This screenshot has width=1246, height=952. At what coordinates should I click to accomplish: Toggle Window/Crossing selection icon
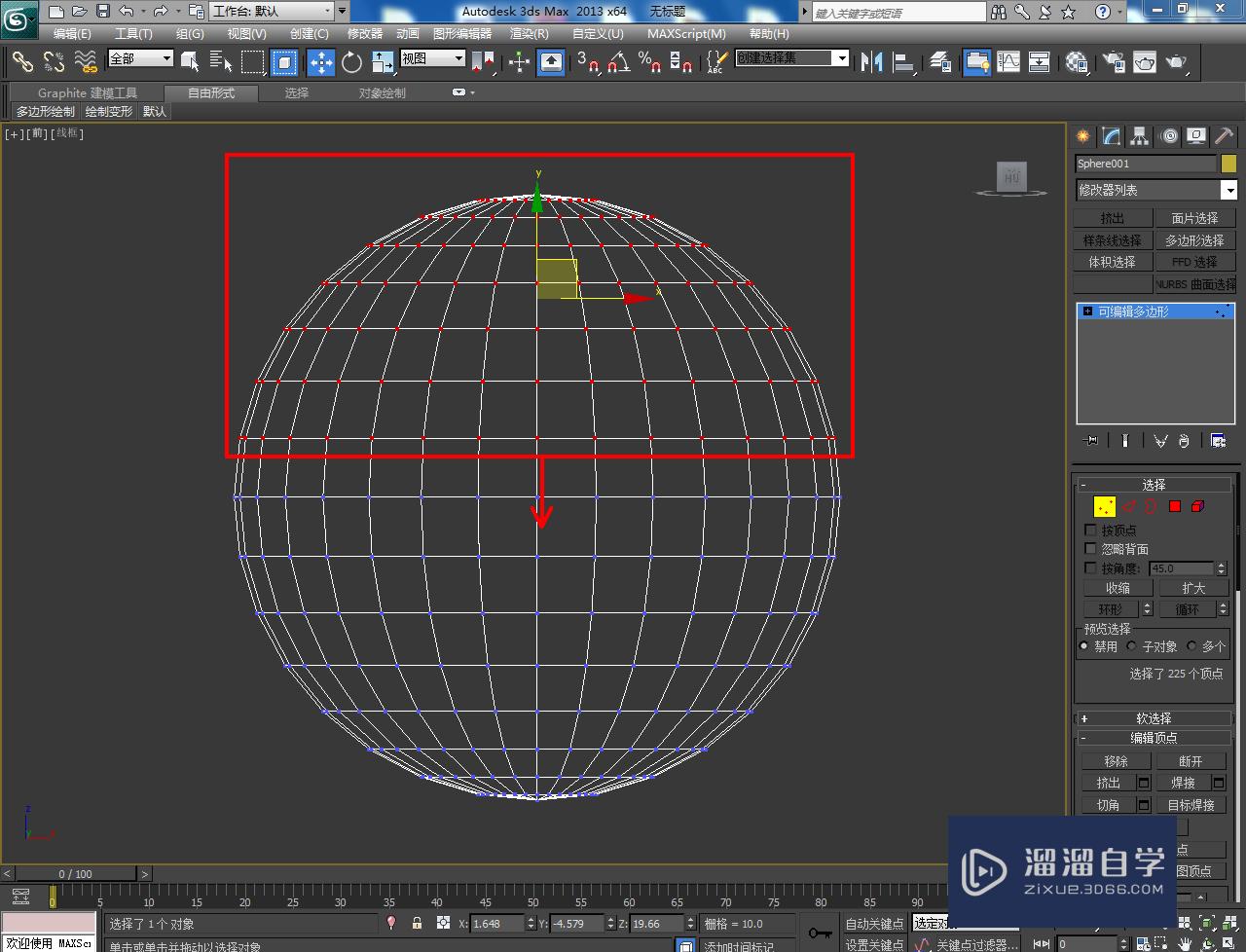pos(284,62)
